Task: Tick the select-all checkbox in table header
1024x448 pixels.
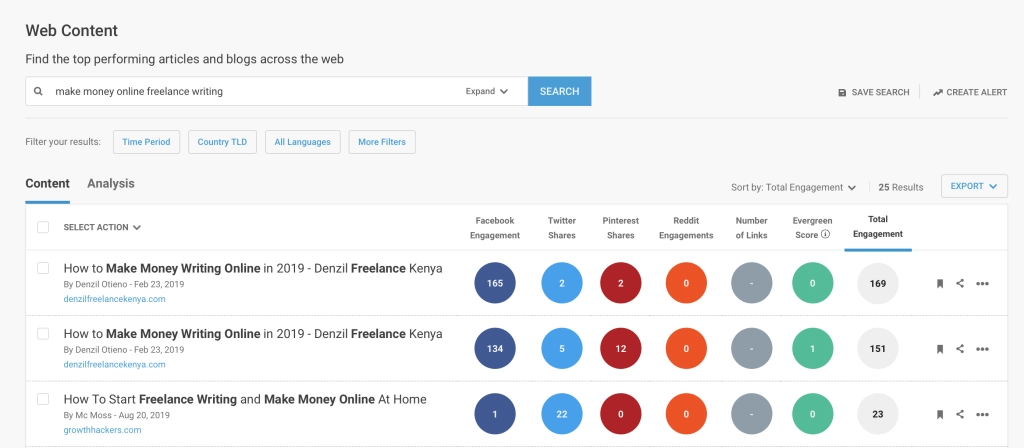Action: pyautogui.click(x=43, y=227)
